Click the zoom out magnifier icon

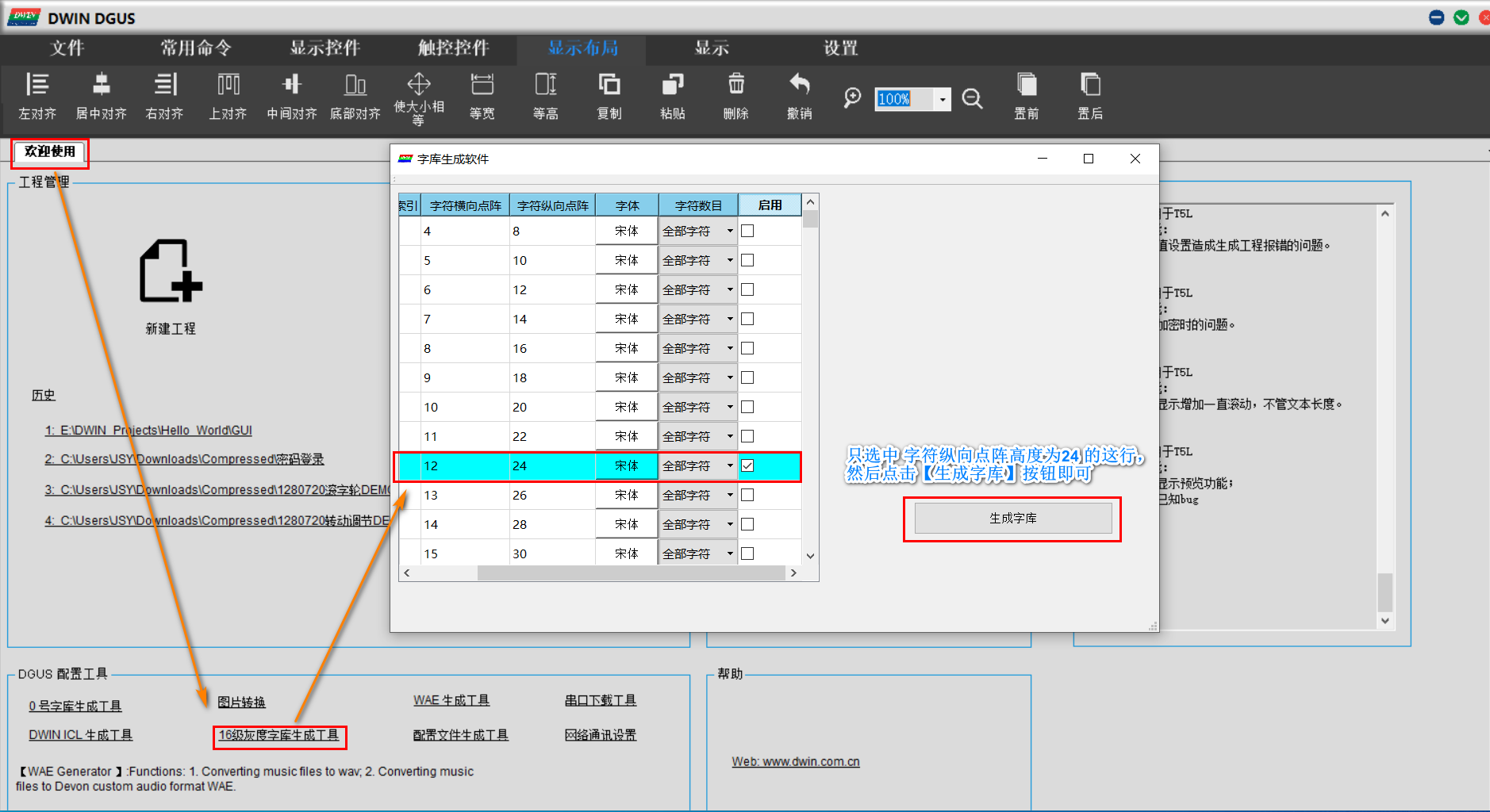point(973,98)
